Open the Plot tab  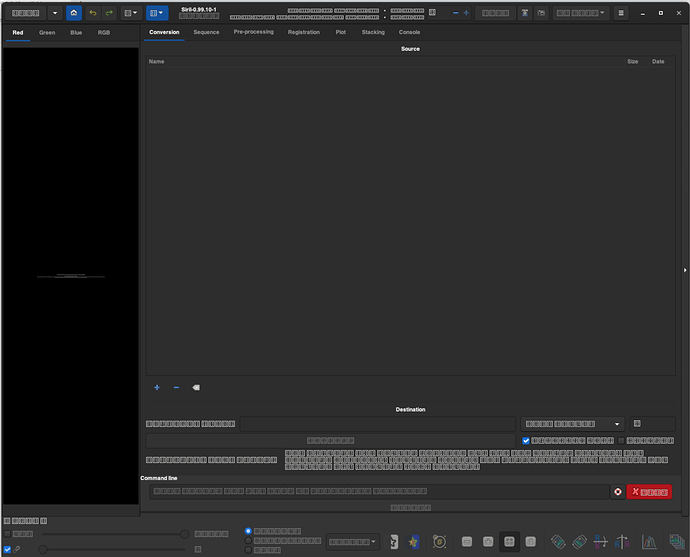click(341, 32)
